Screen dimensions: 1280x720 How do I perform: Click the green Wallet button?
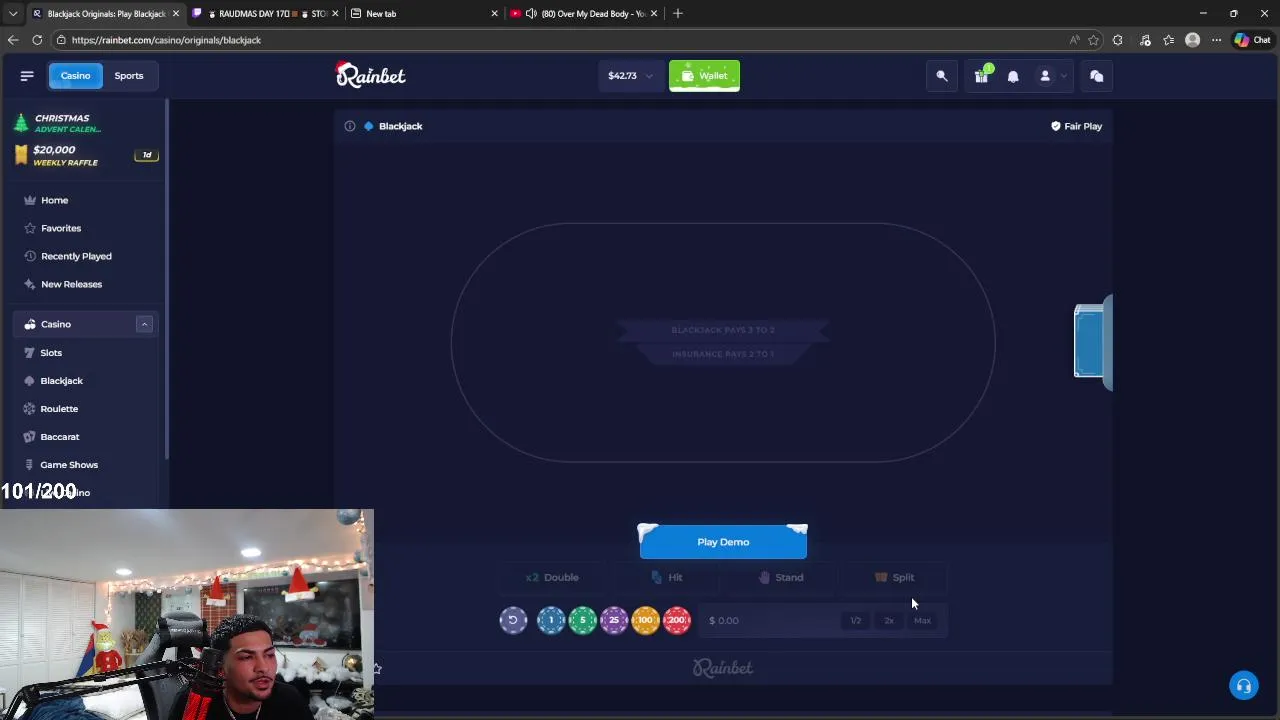[x=704, y=76]
